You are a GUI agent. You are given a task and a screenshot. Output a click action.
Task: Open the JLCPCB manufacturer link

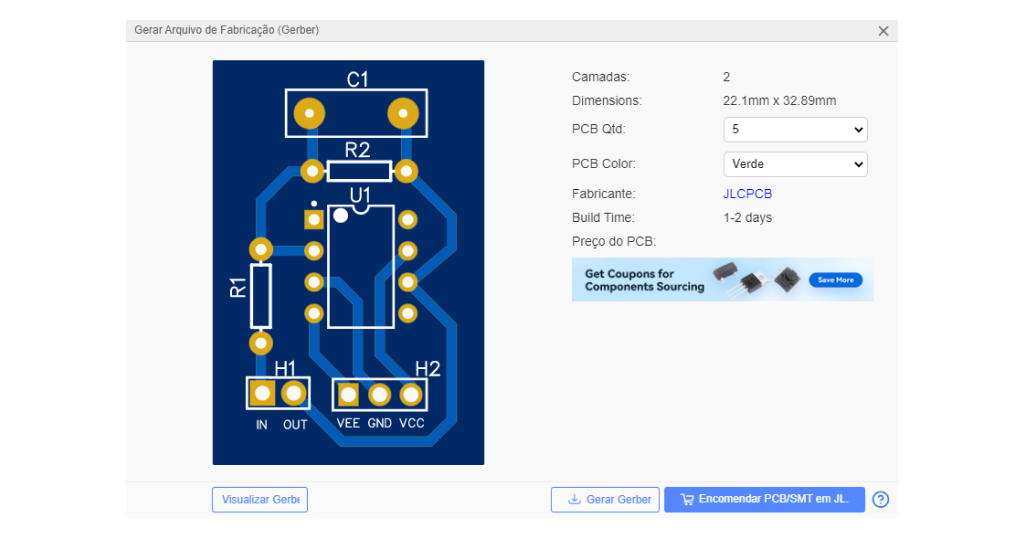tap(747, 194)
